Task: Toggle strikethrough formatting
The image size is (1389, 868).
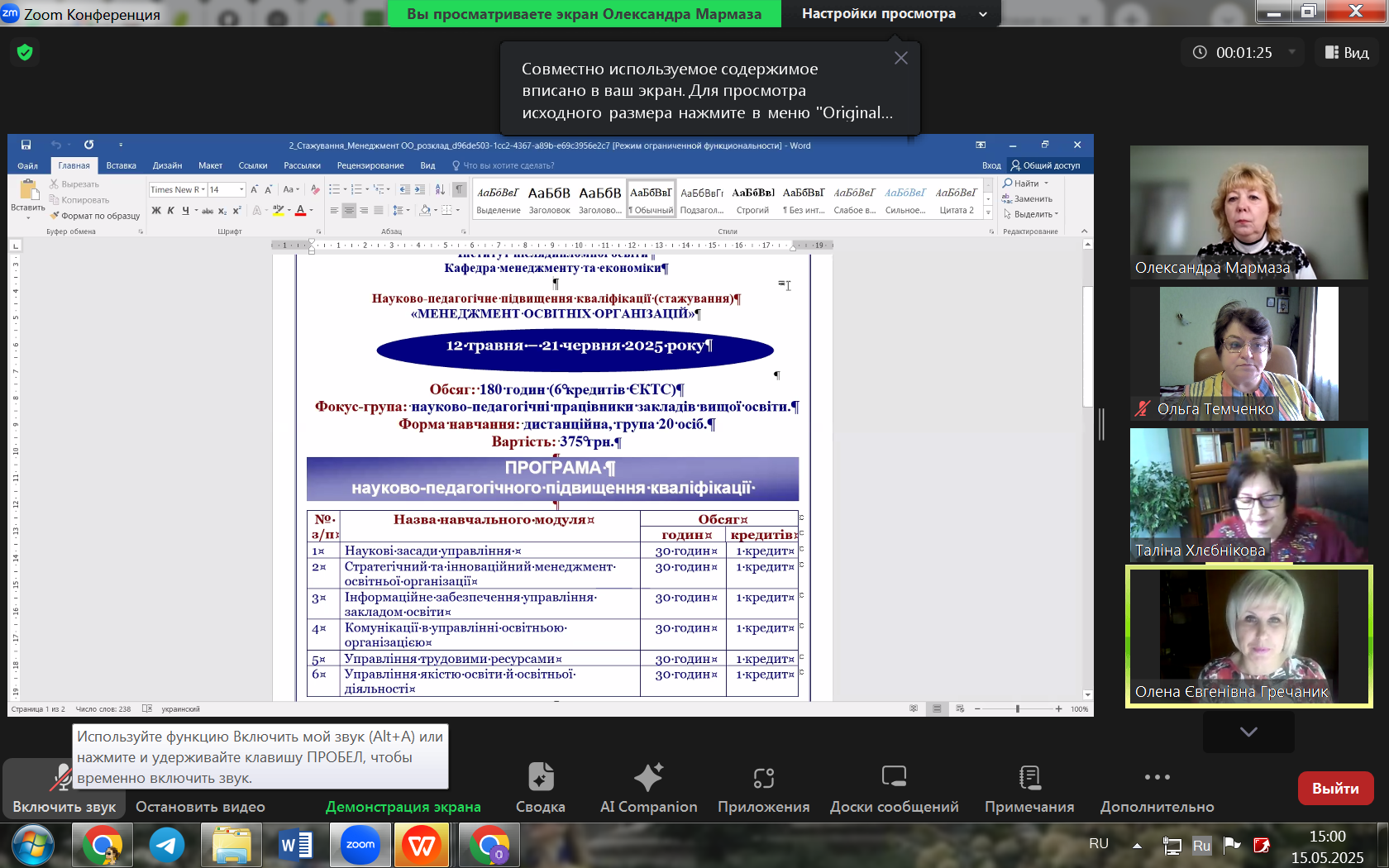Action: pyautogui.click(x=208, y=211)
